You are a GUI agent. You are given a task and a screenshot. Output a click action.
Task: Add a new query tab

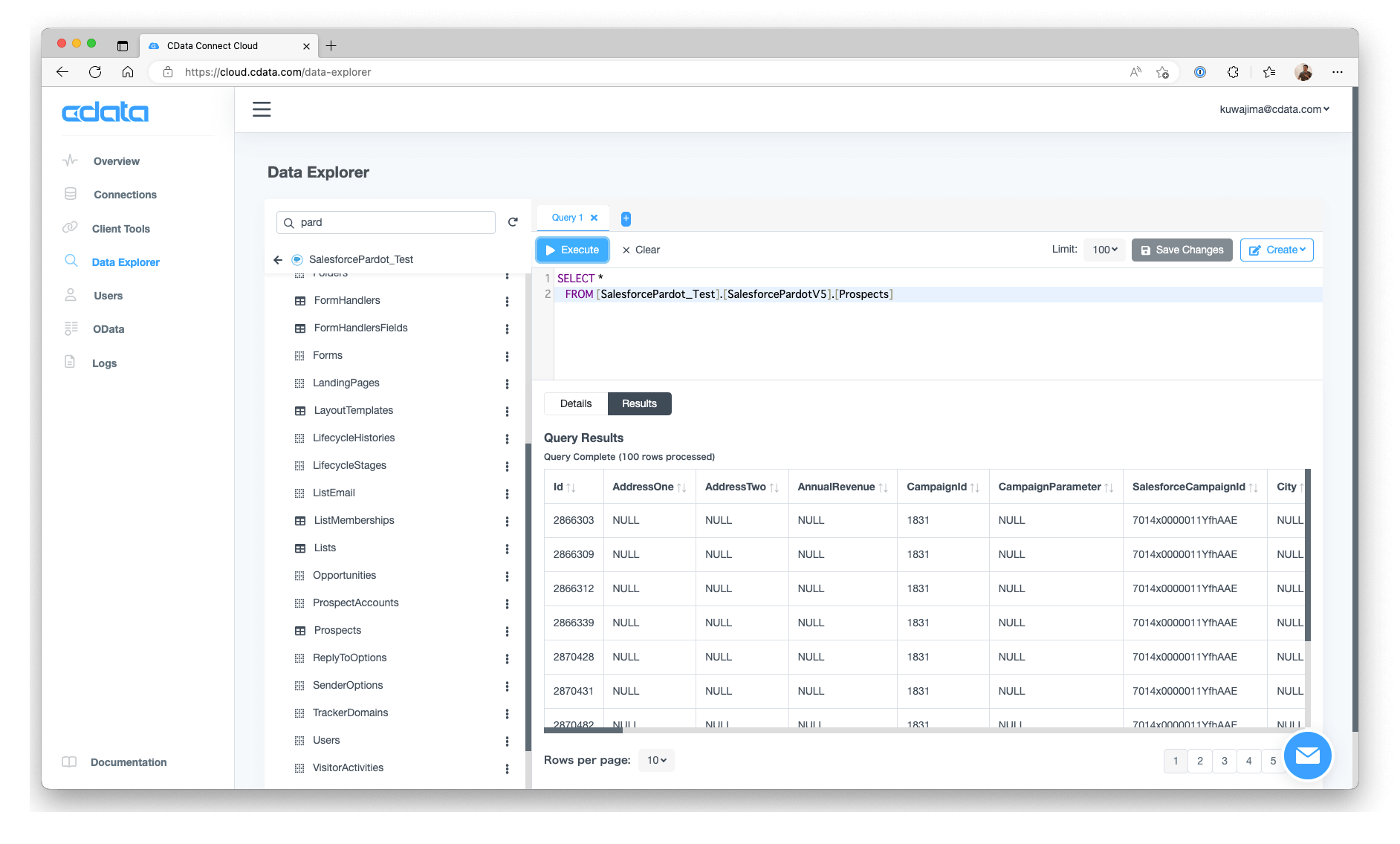(x=626, y=218)
